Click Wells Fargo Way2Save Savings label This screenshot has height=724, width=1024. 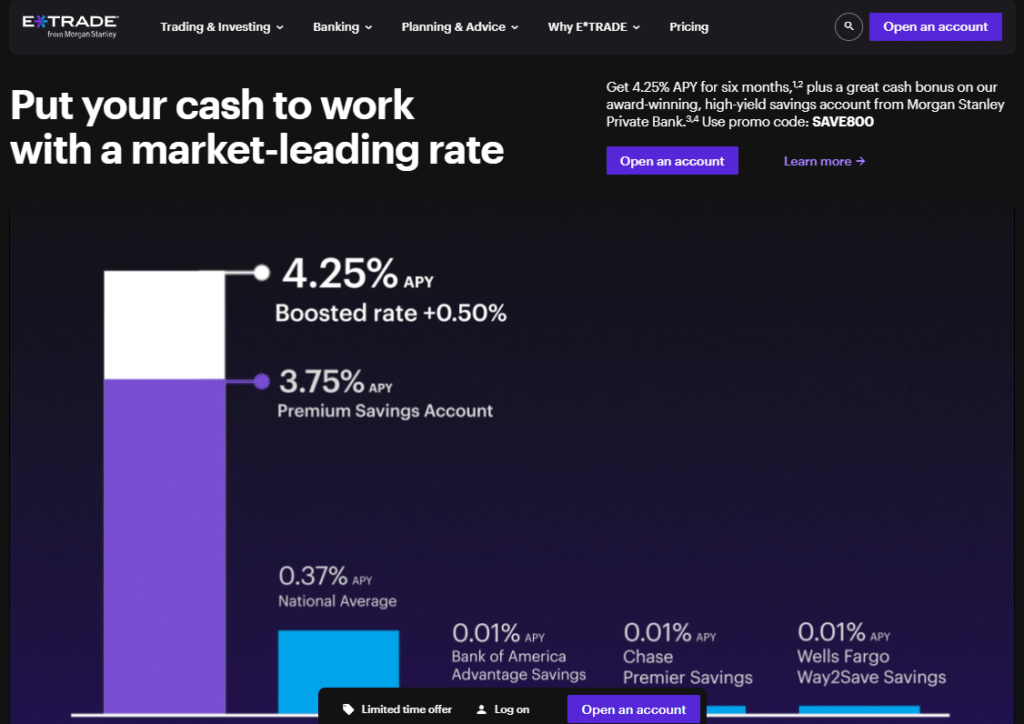point(871,667)
